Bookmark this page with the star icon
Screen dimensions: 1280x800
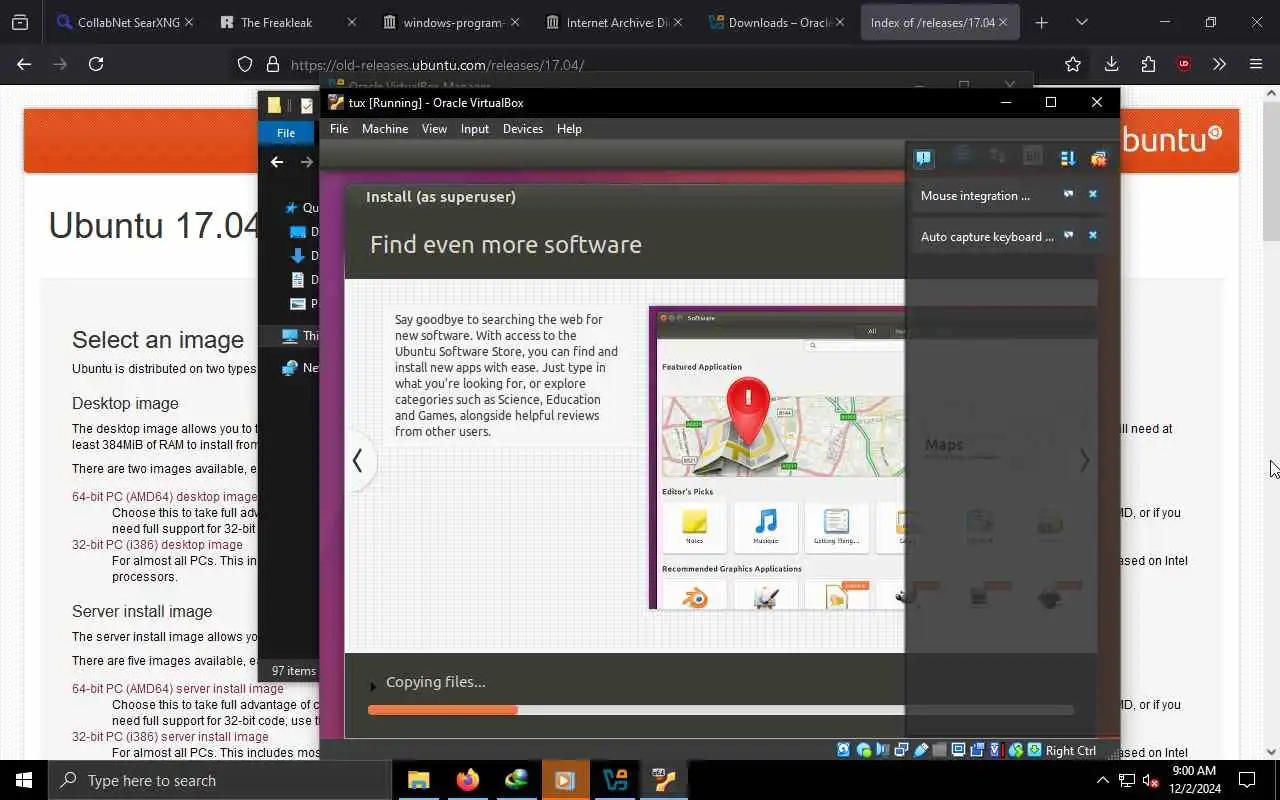[x=1073, y=64]
